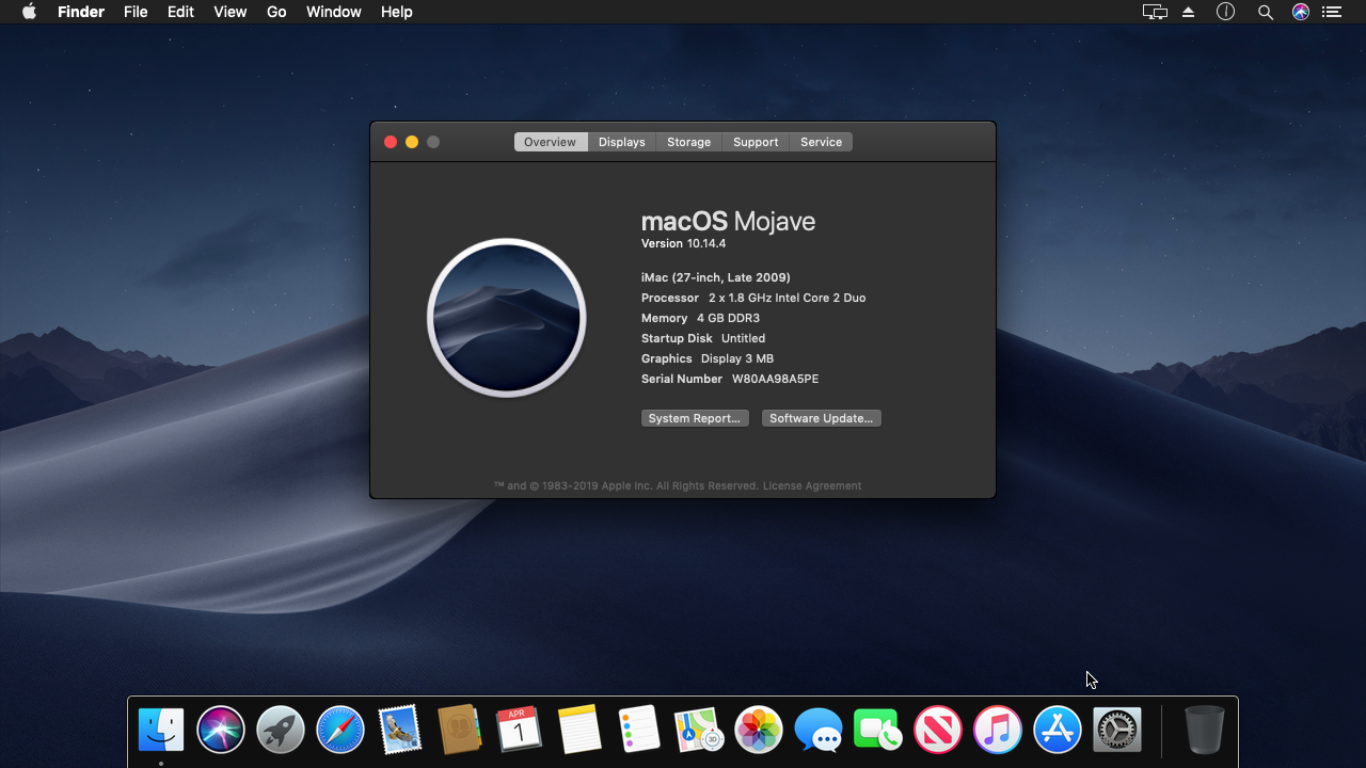The image size is (1366, 768).
Task: Click the Software Update button
Action: (821, 418)
